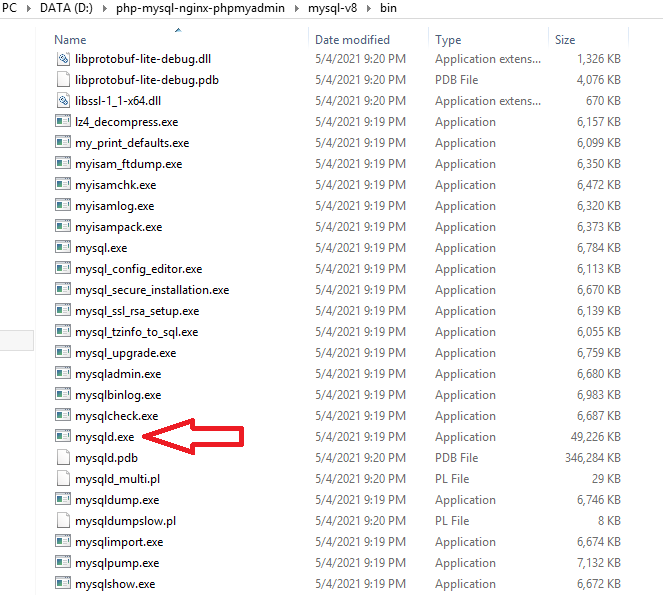663x605 pixels.
Task: Click the myisamchk.exe application icon
Action: point(63,185)
